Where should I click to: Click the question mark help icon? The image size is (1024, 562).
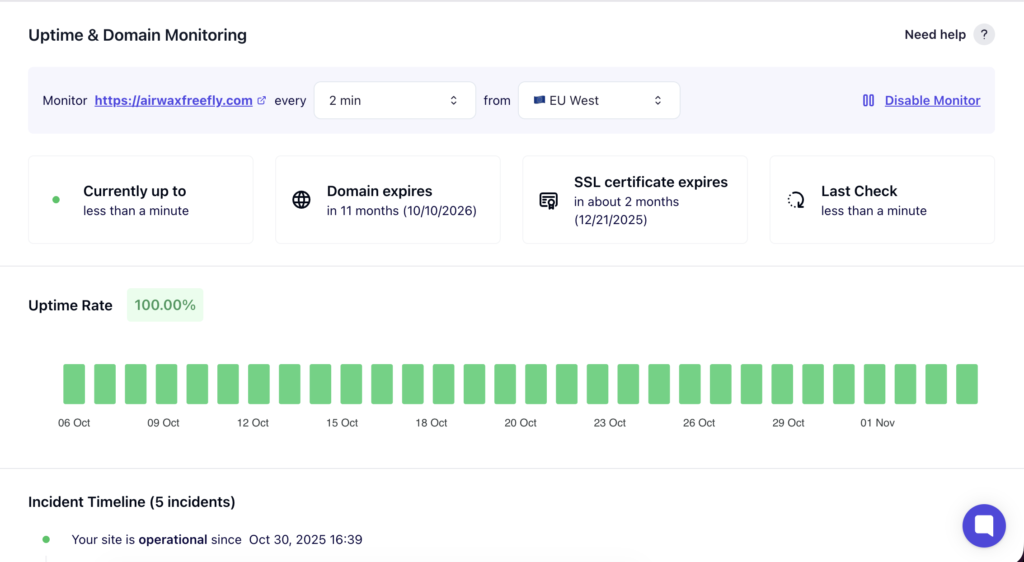[984, 35]
